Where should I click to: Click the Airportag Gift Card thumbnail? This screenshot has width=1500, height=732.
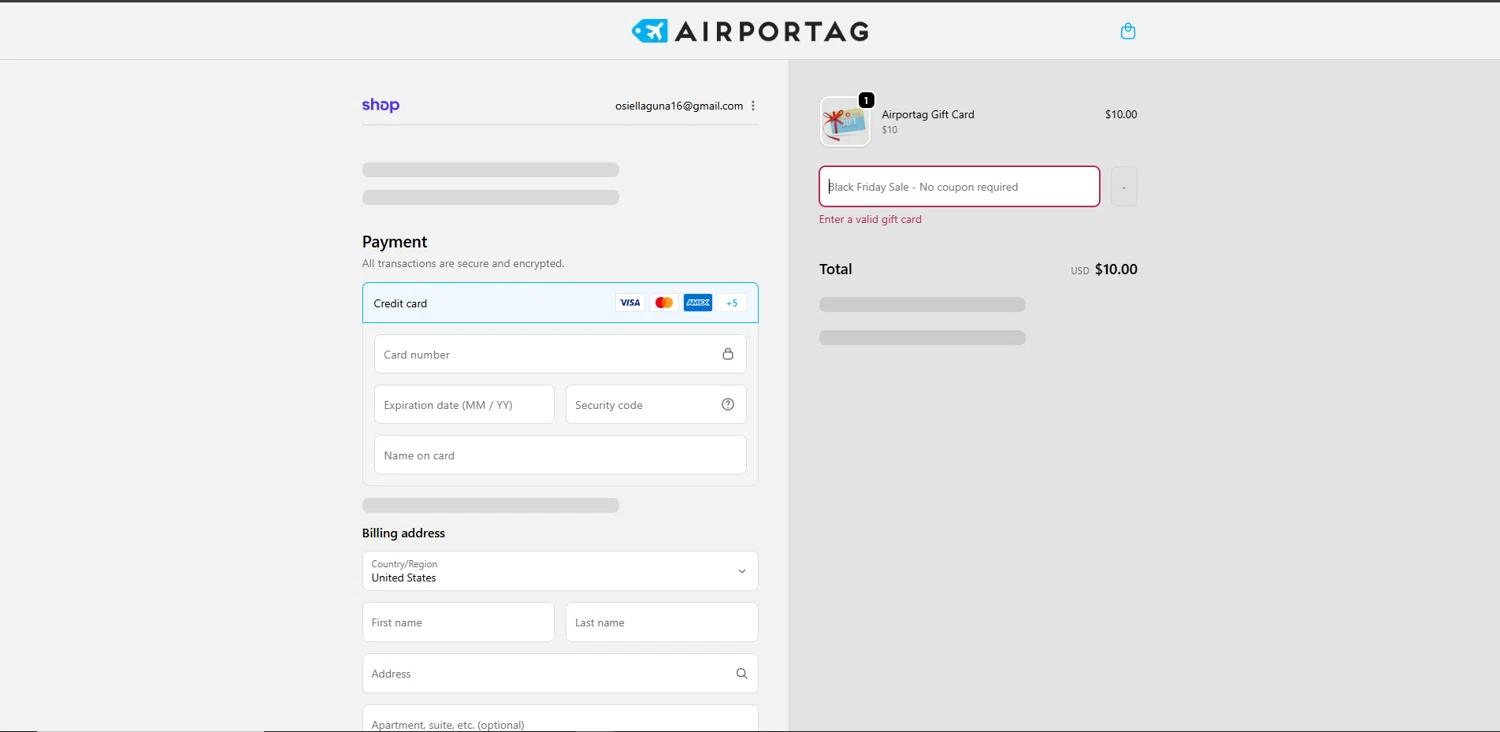pos(845,121)
